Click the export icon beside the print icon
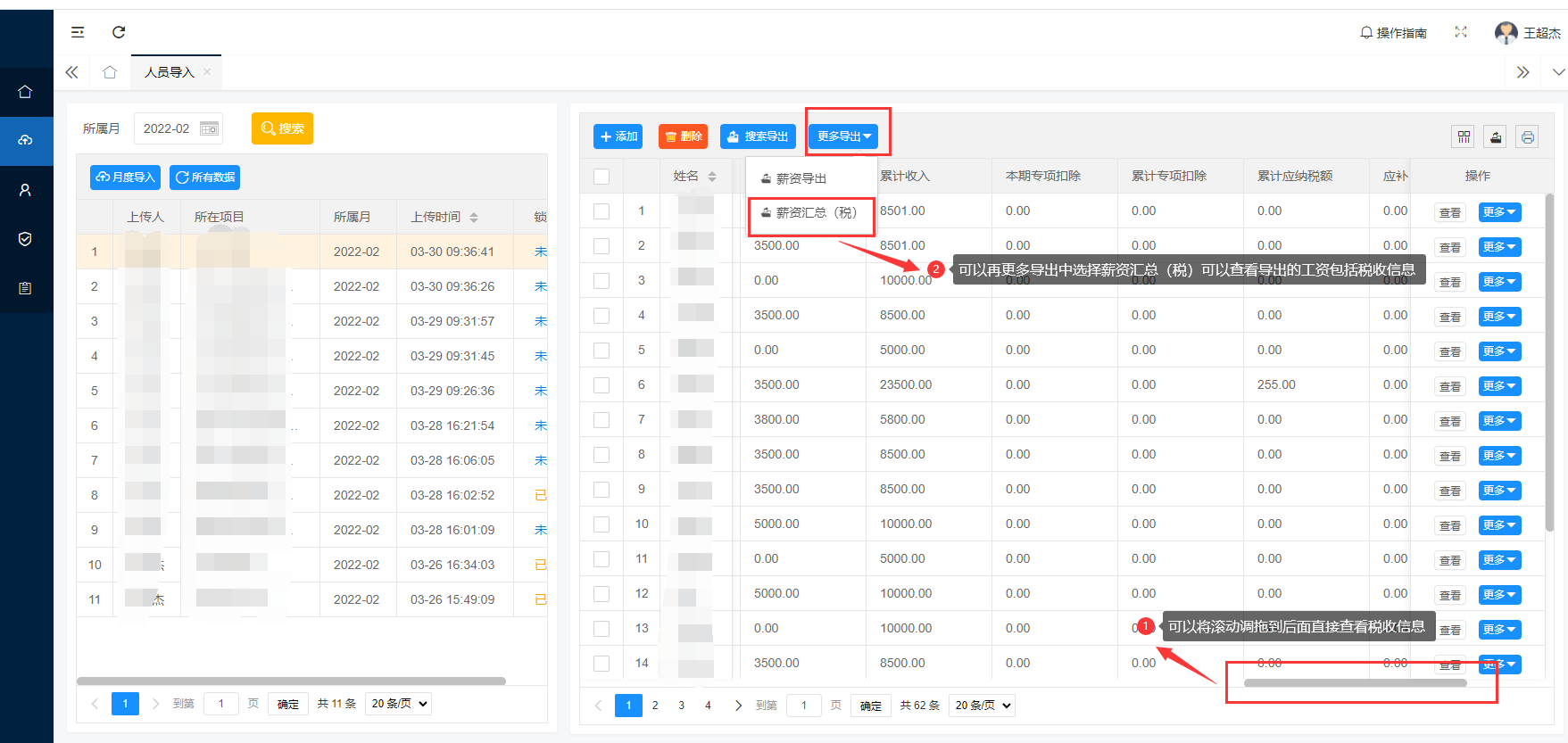 [x=1496, y=136]
